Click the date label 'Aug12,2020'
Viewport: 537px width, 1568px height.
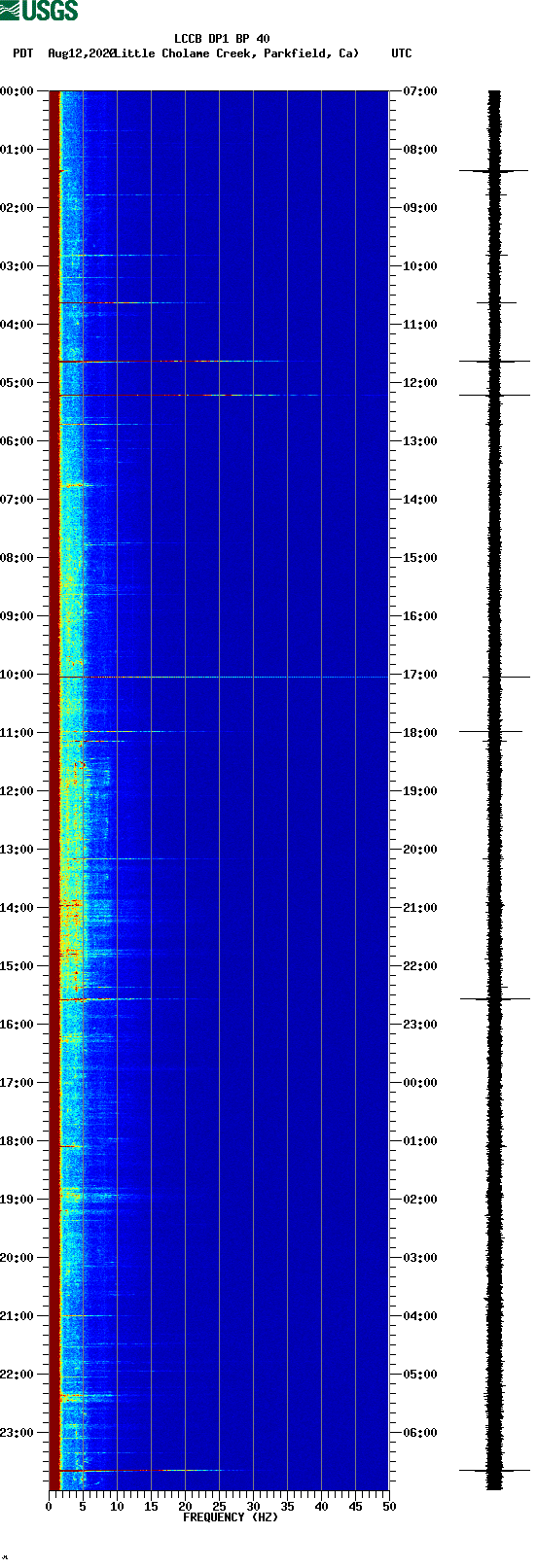82,53
